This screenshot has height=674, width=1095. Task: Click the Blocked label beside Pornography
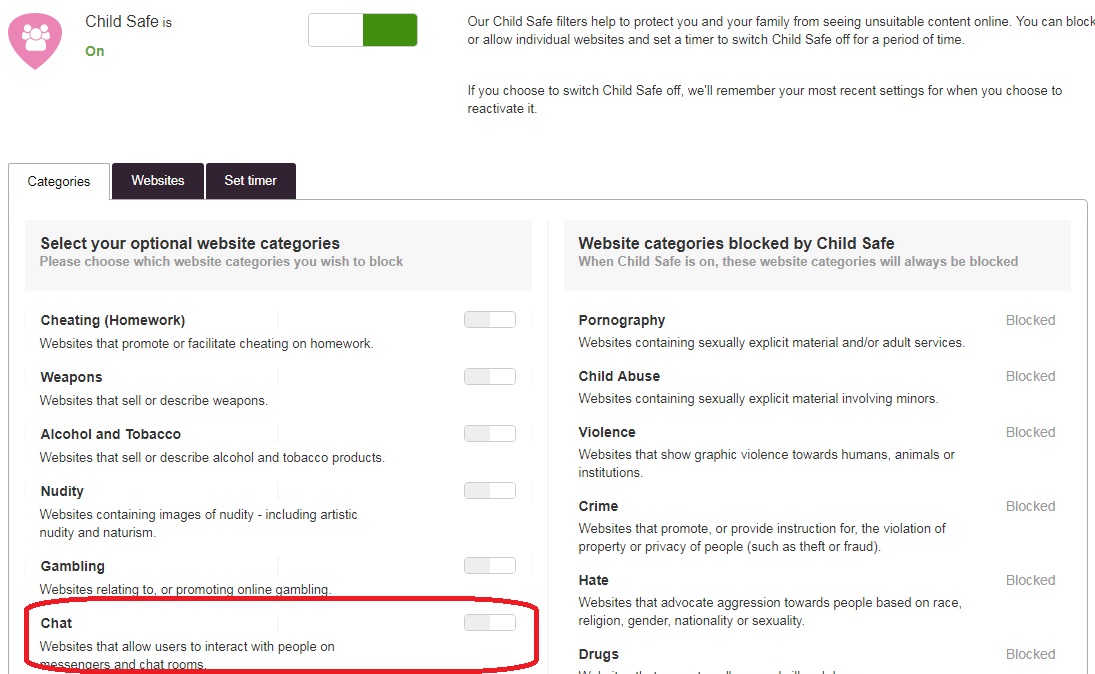click(x=1030, y=320)
